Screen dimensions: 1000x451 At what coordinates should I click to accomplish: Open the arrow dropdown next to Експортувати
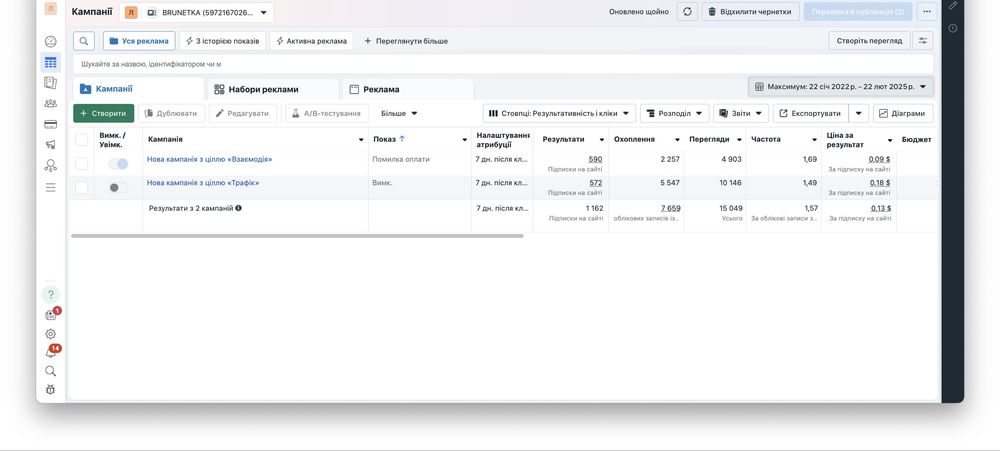tap(858, 114)
